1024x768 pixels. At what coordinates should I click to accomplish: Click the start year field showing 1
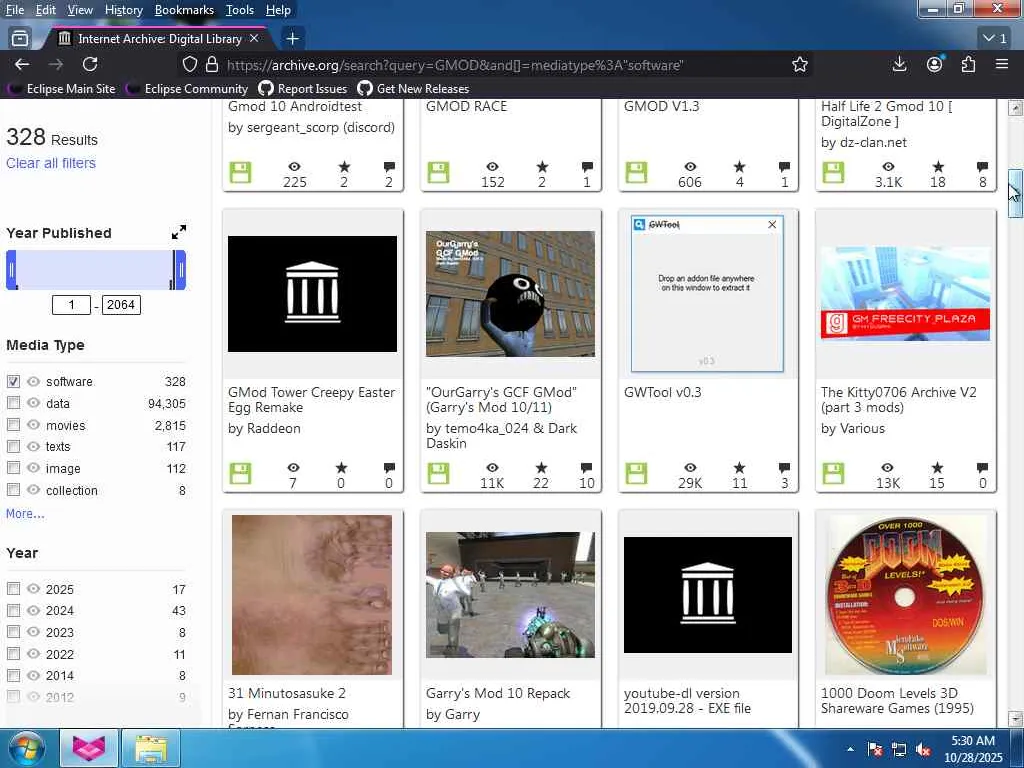coord(71,305)
